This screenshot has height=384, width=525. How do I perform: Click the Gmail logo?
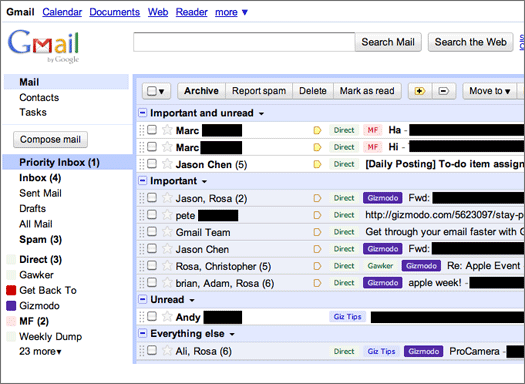click(x=44, y=46)
